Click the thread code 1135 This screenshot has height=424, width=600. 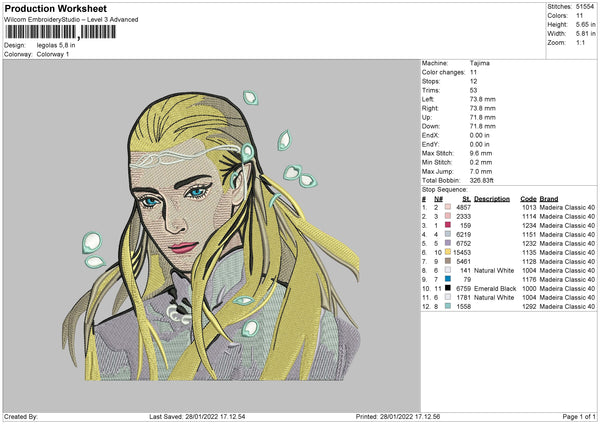pos(529,253)
